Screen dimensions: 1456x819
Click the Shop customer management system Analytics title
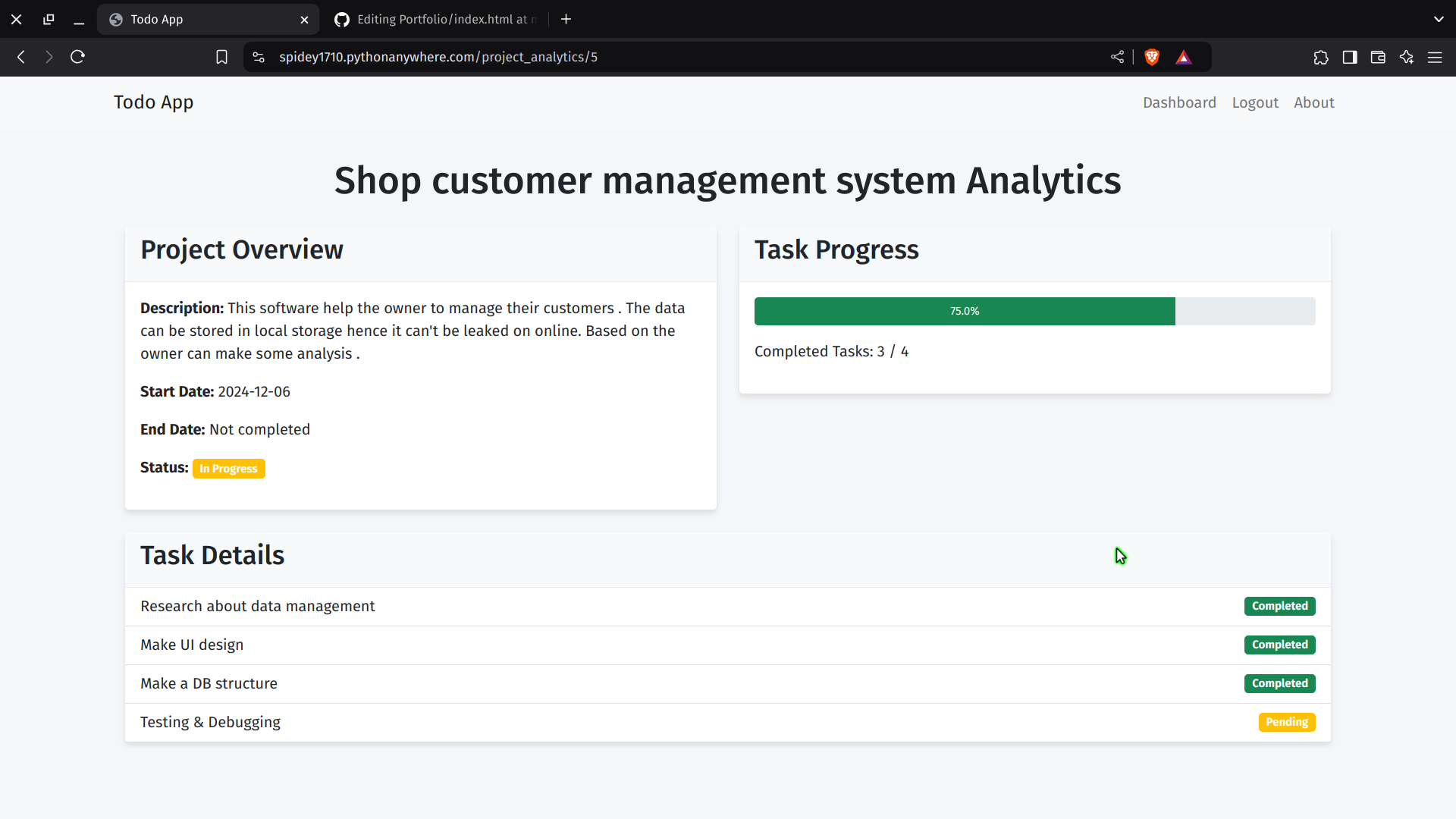click(x=728, y=180)
